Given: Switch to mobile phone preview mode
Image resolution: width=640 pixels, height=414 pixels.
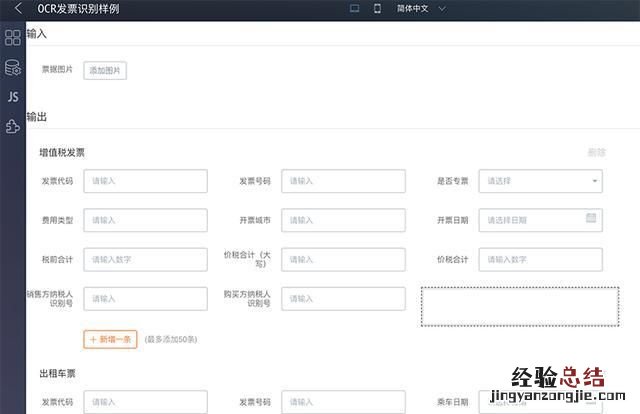Looking at the screenshot, I should [x=377, y=8].
